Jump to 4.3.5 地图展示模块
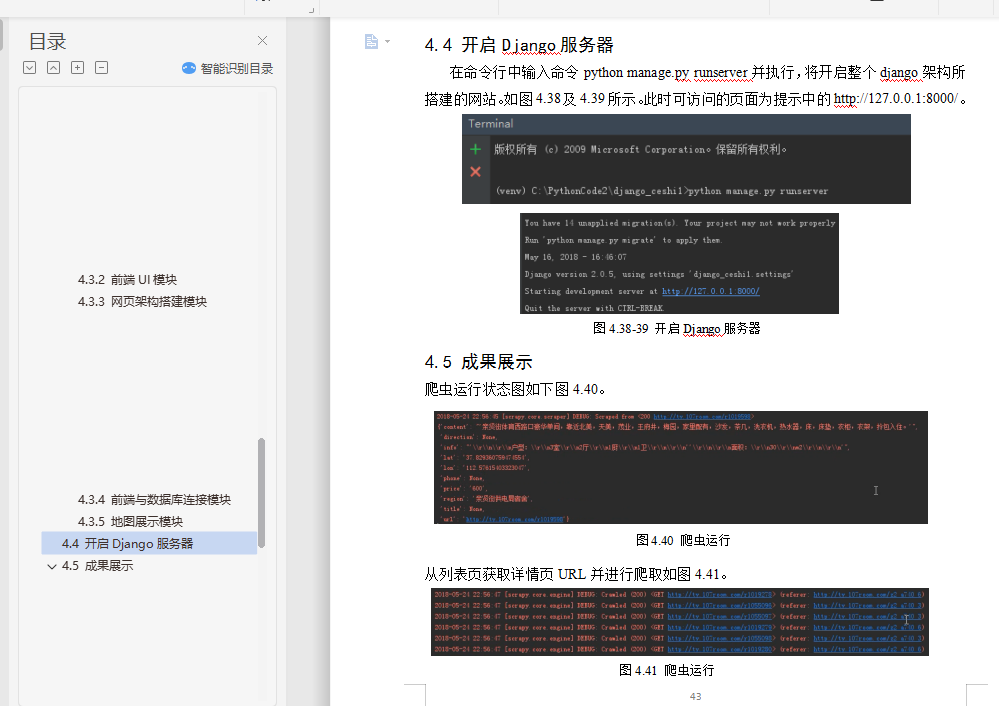999x706 pixels. click(130, 521)
